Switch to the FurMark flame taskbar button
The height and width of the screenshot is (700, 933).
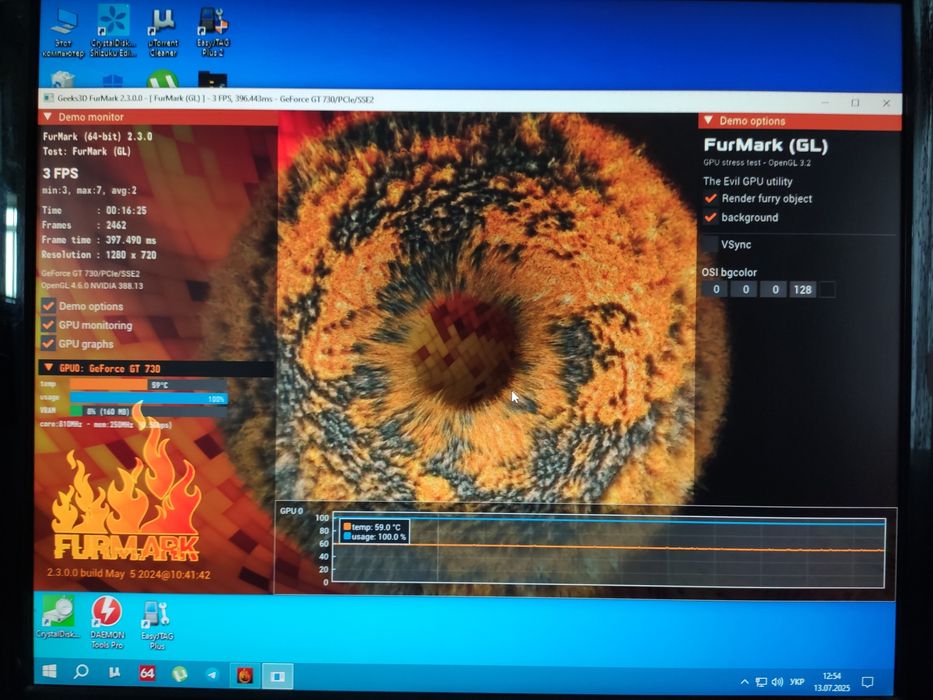[x=245, y=676]
